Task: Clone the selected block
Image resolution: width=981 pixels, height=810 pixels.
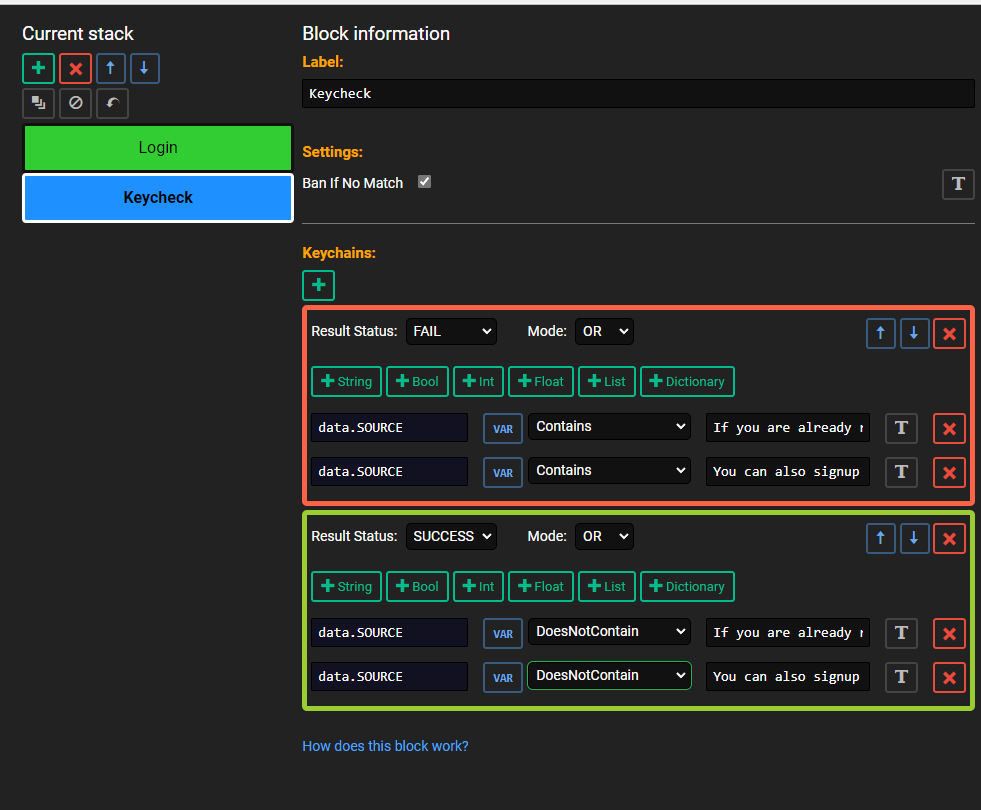Action: click(x=38, y=103)
